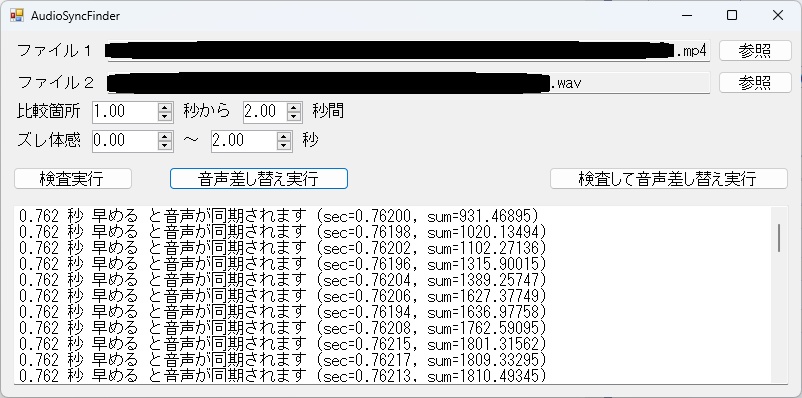The image size is (802, 398).
Task: Click the 秒間 label
Action: (x=328, y=111)
